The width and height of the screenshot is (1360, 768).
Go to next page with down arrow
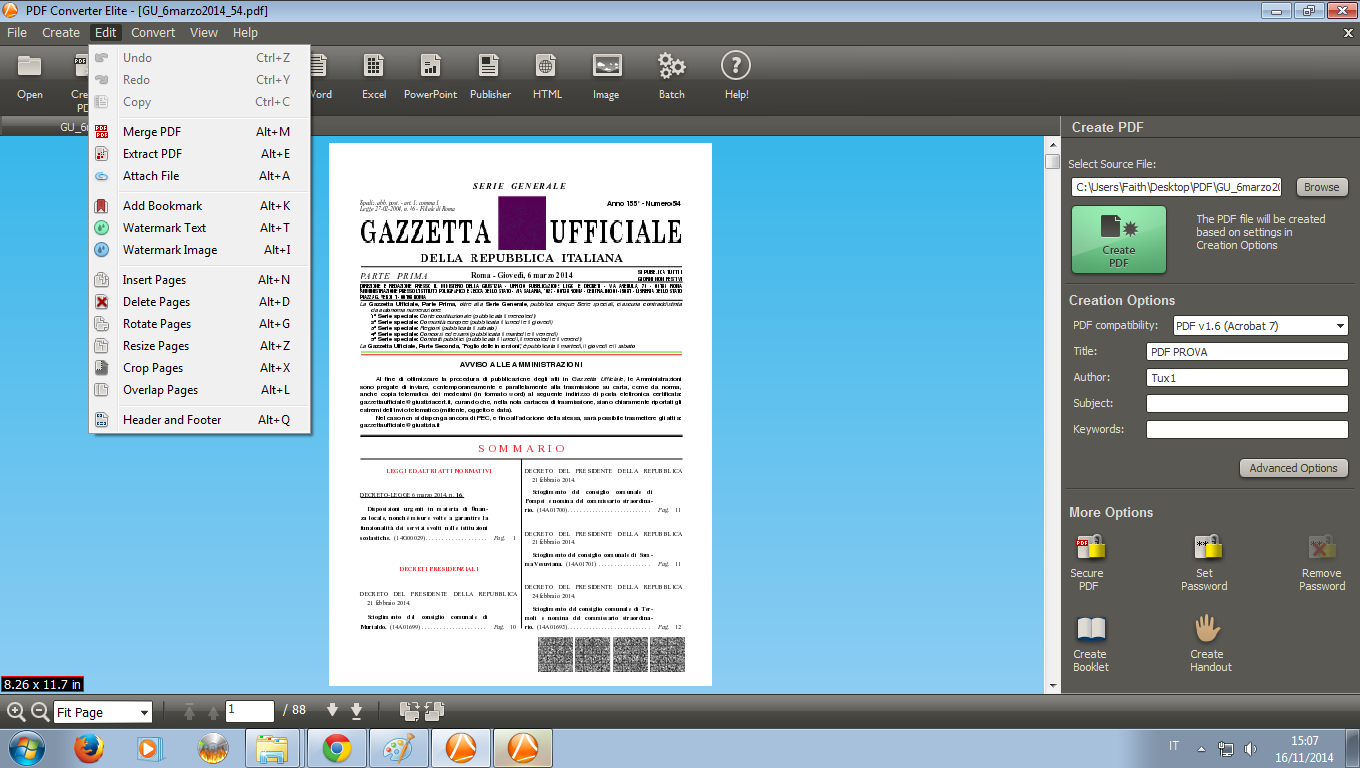[x=333, y=711]
